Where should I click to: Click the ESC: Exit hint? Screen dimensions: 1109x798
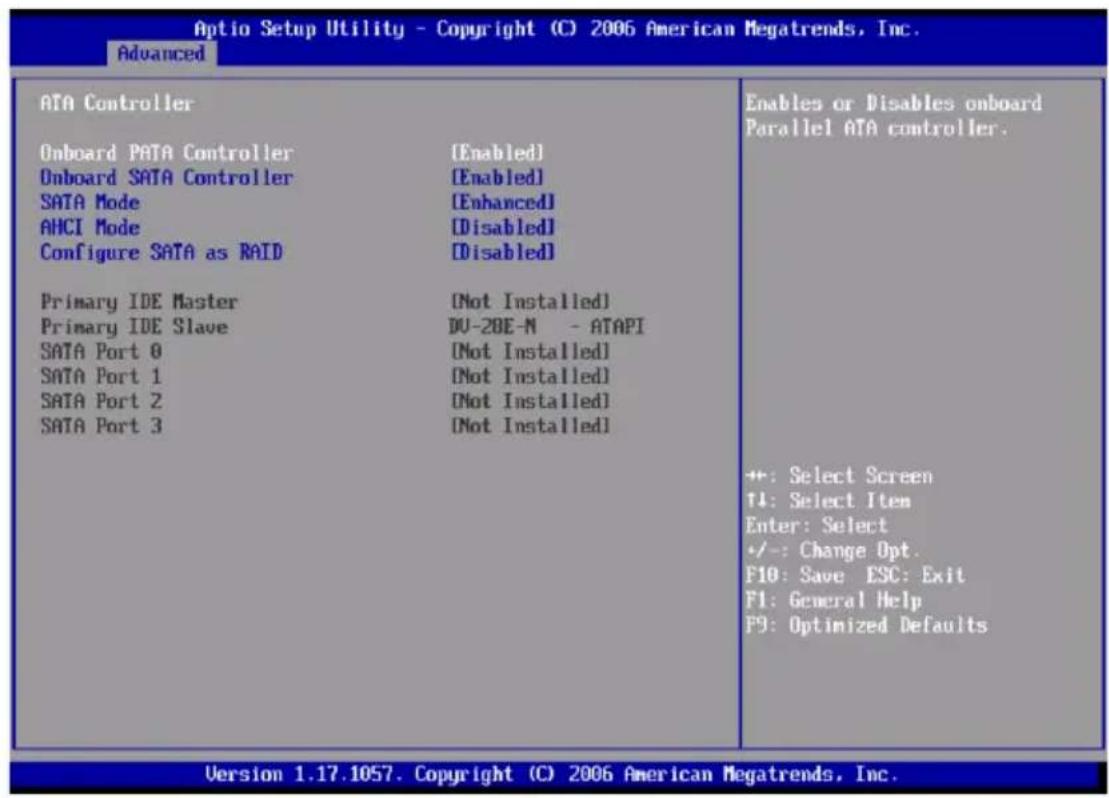point(916,575)
